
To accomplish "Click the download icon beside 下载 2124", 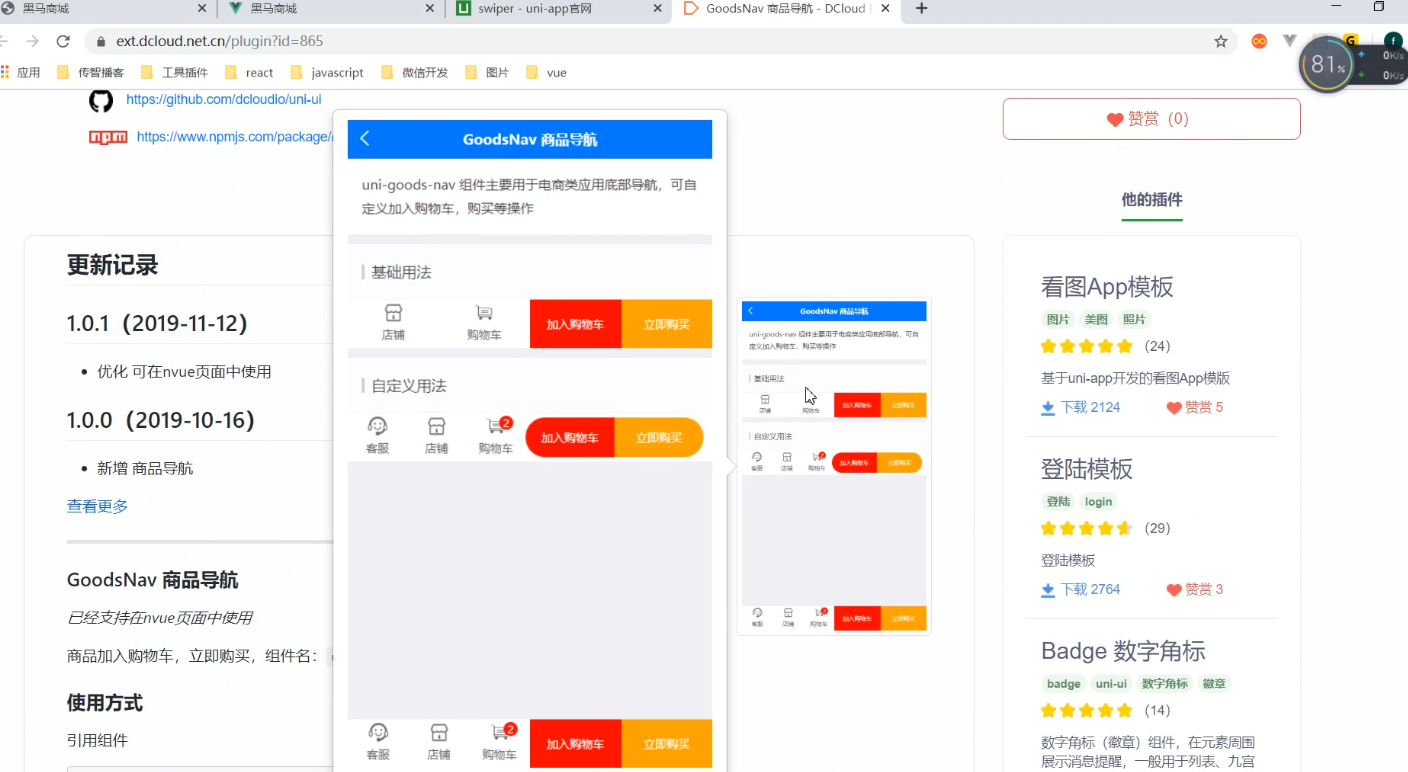I will click(x=1048, y=408).
